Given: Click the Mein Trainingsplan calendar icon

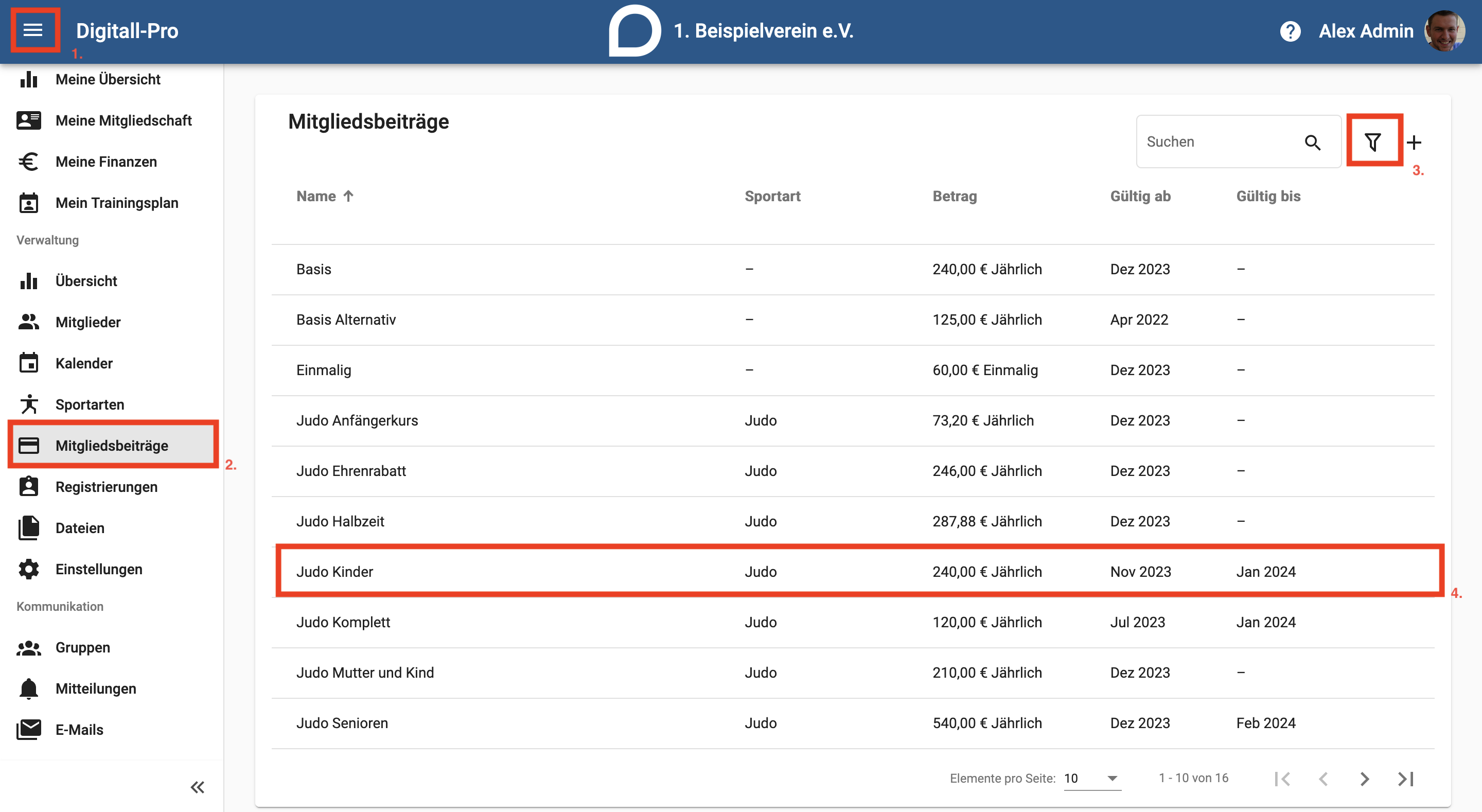Looking at the screenshot, I should coord(28,203).
